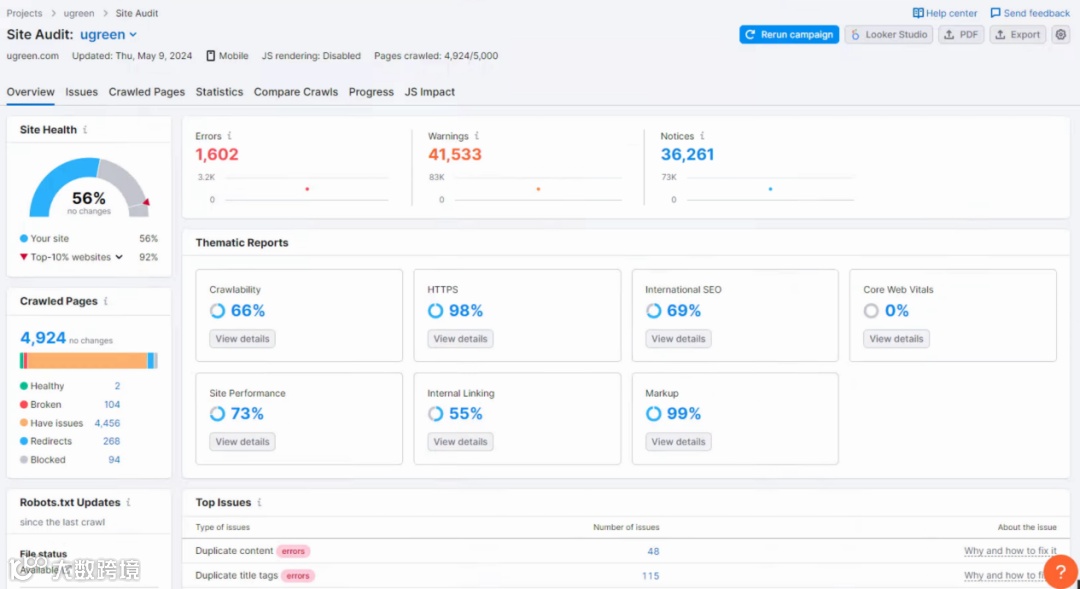Image resolution: width=1080 pixels, height=589 pixels.
Task: Open the Compare Crawls tab
Action: (x=295, y=92)
